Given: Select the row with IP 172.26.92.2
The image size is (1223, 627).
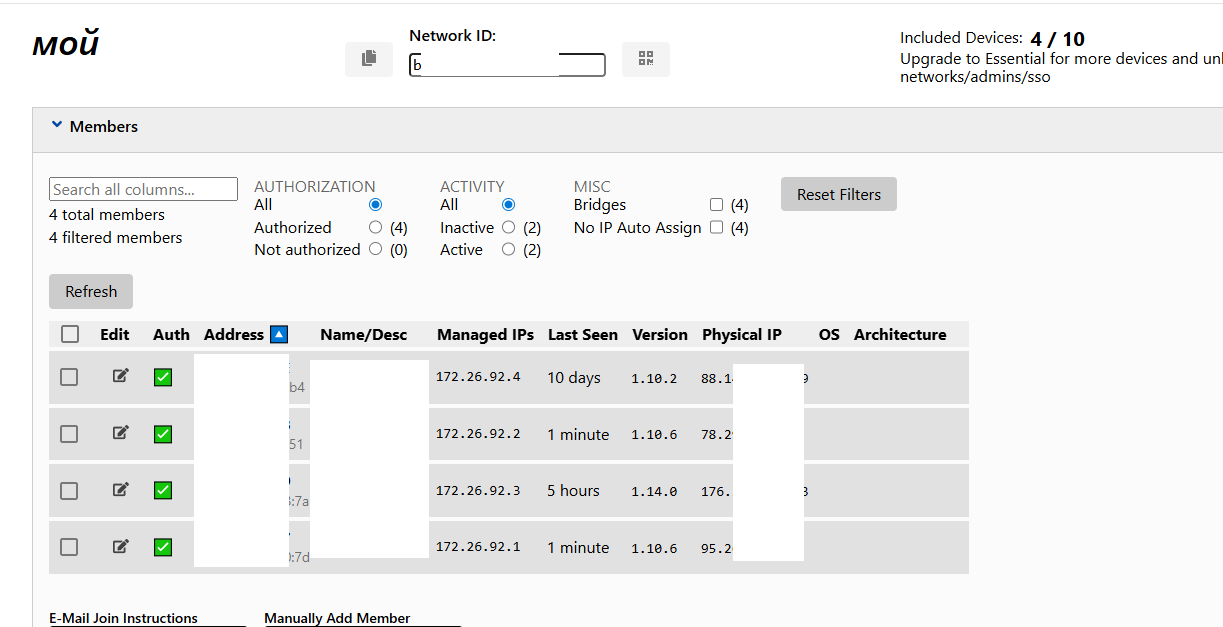Looking at the screenshot, I should (x=69, y=434).
